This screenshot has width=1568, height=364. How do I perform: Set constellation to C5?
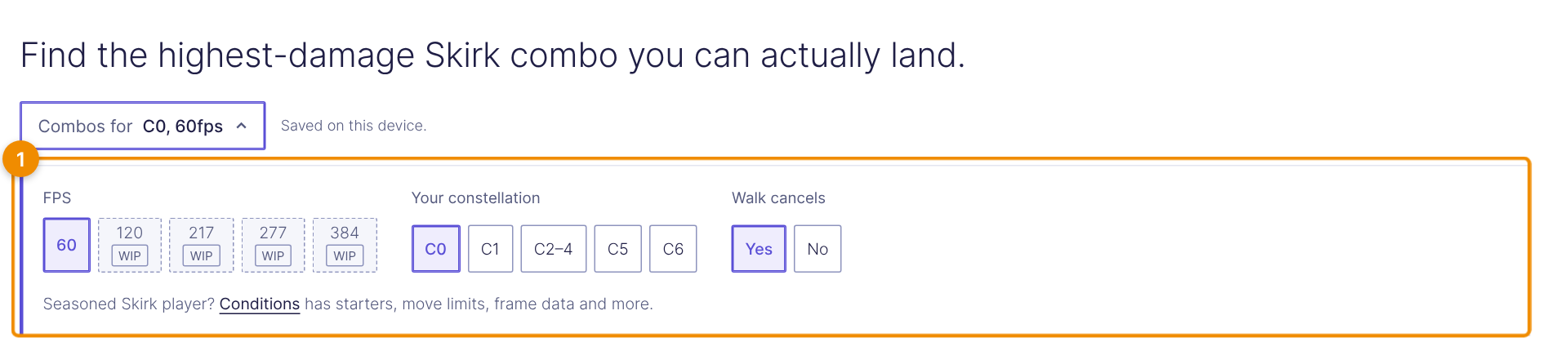[x=618, y=249]
